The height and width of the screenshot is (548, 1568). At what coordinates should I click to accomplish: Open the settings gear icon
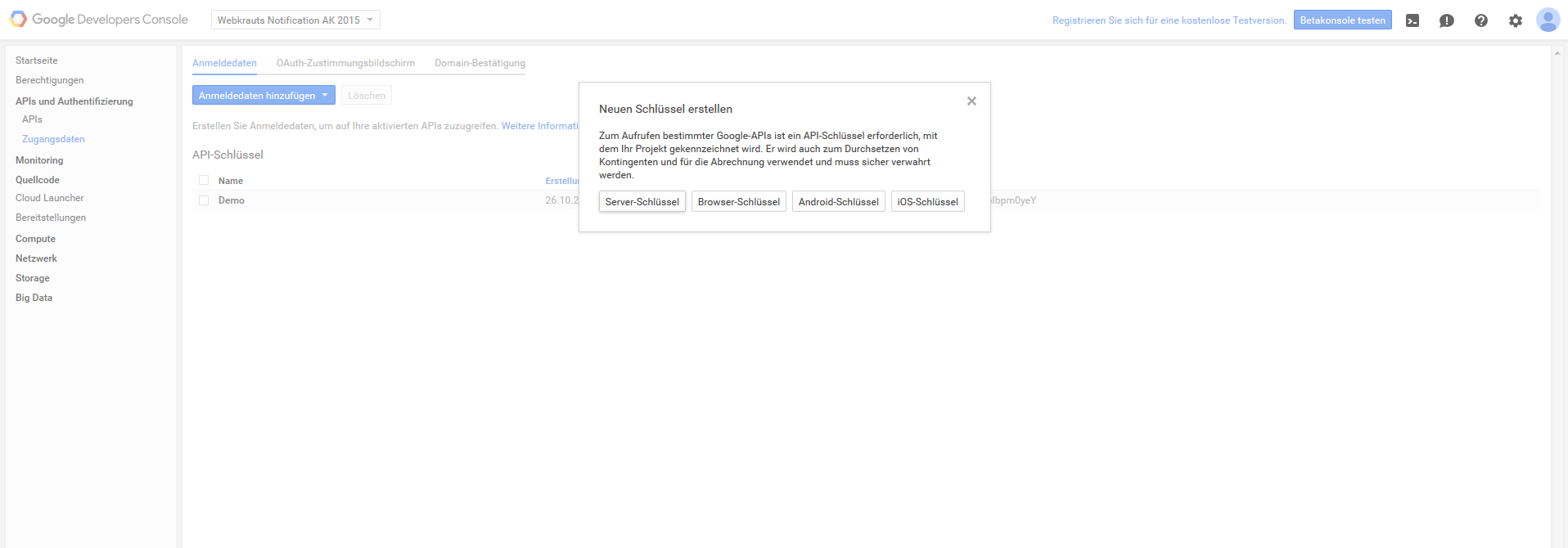click(1516, 20)
